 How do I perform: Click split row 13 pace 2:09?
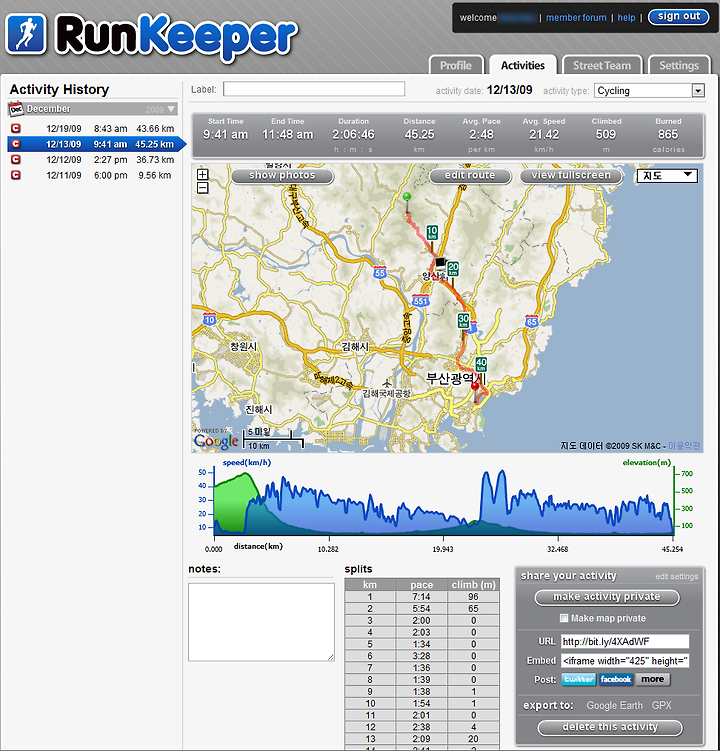[x=422, y=739]
